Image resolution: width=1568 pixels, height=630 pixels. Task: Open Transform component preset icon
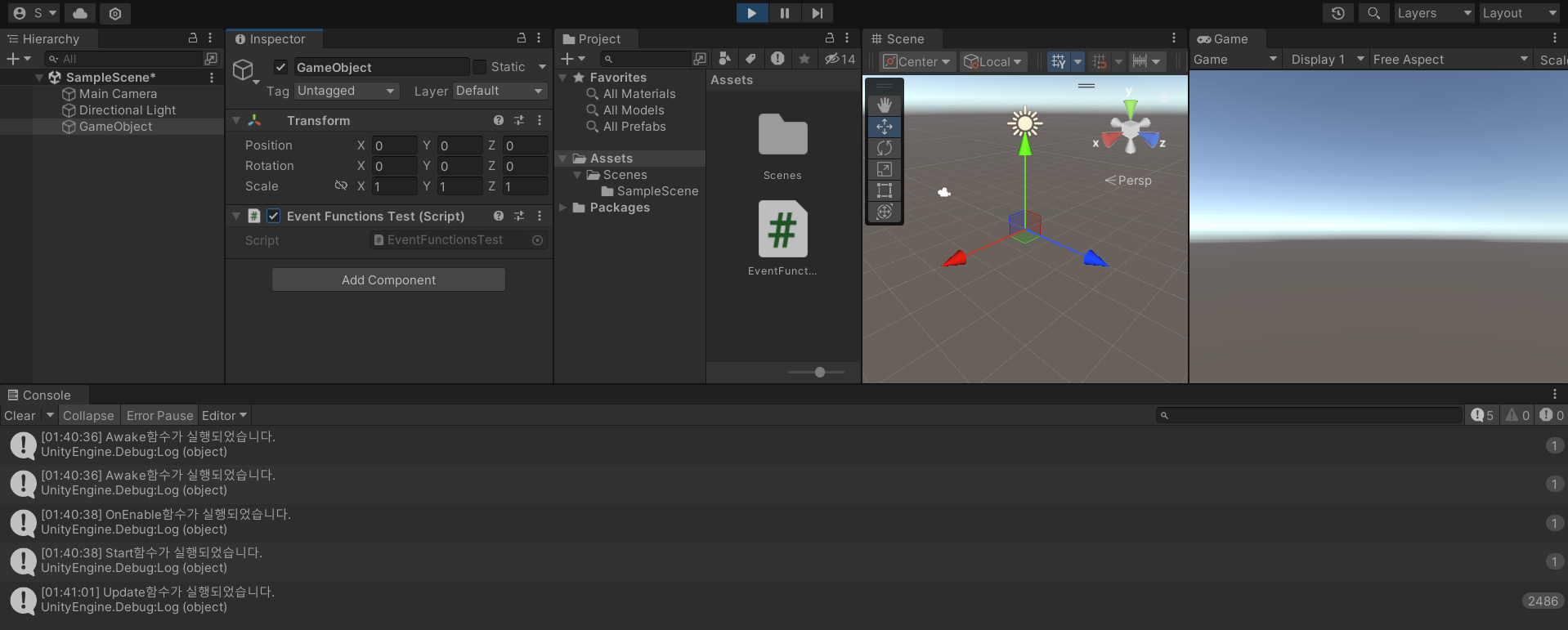click(x=519, y=120)
